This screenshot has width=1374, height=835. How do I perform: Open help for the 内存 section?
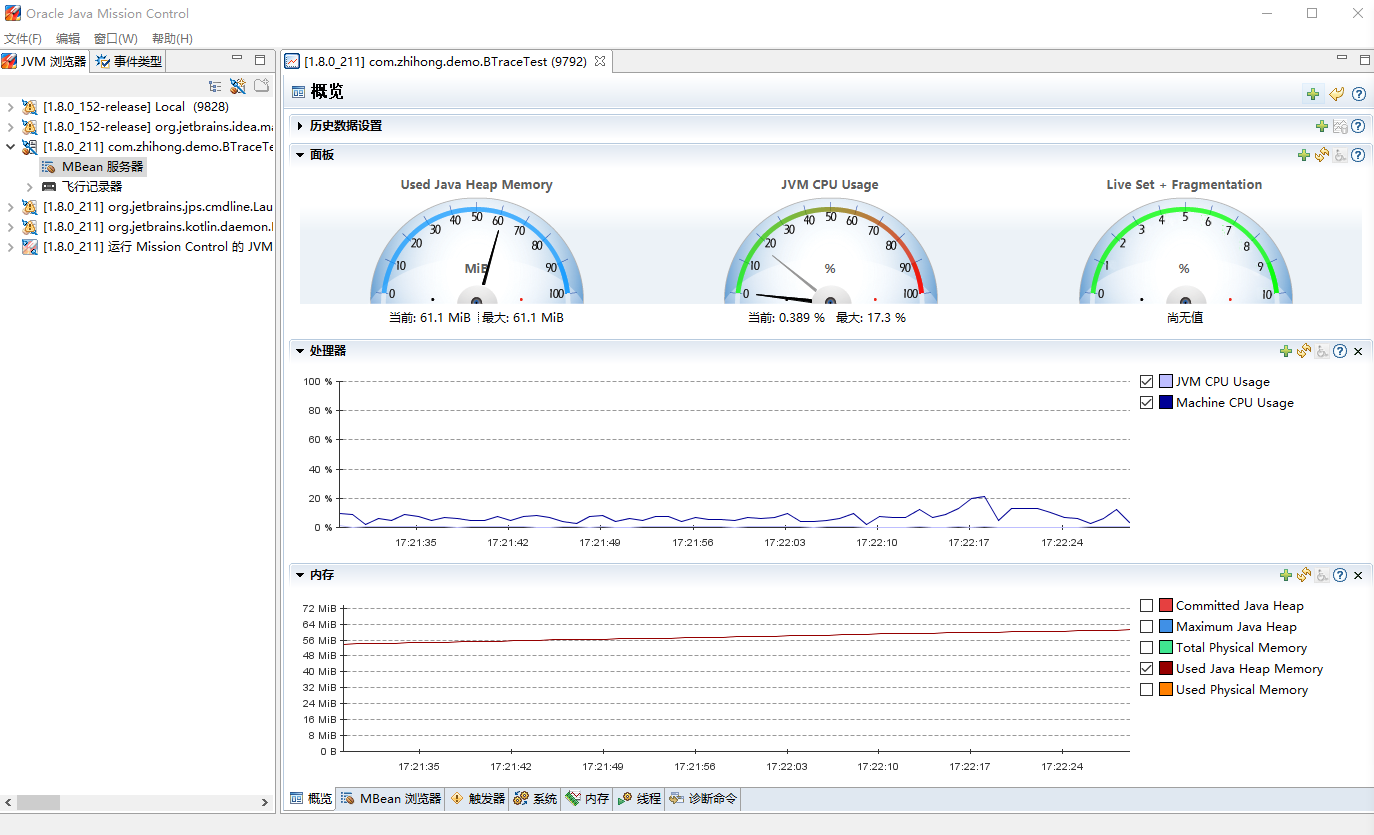pos(1340,575)
